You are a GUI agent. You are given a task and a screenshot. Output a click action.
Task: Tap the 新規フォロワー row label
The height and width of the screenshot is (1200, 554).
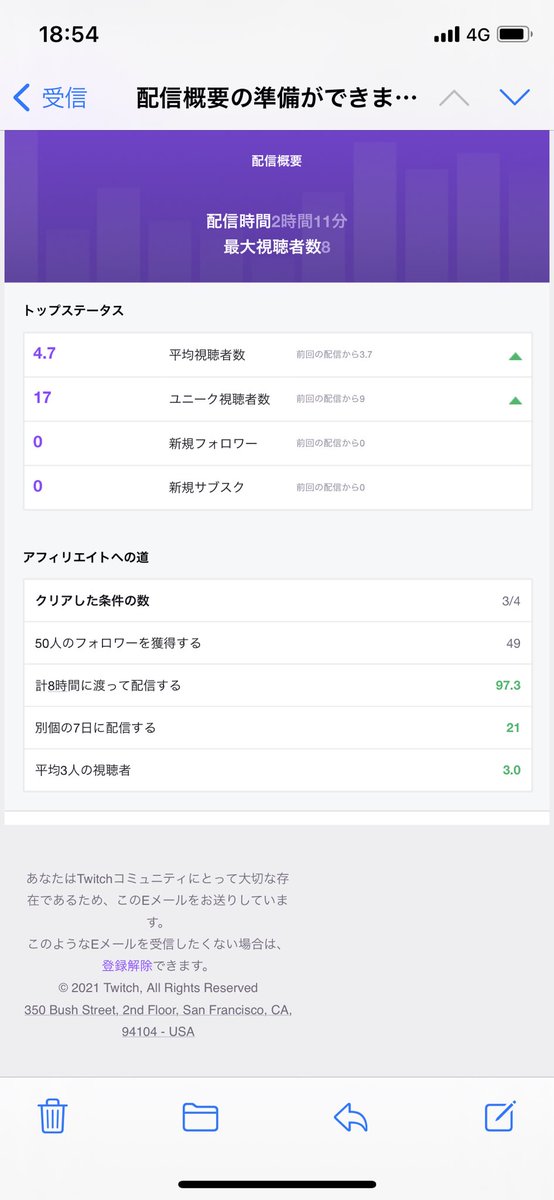point(213,443)
